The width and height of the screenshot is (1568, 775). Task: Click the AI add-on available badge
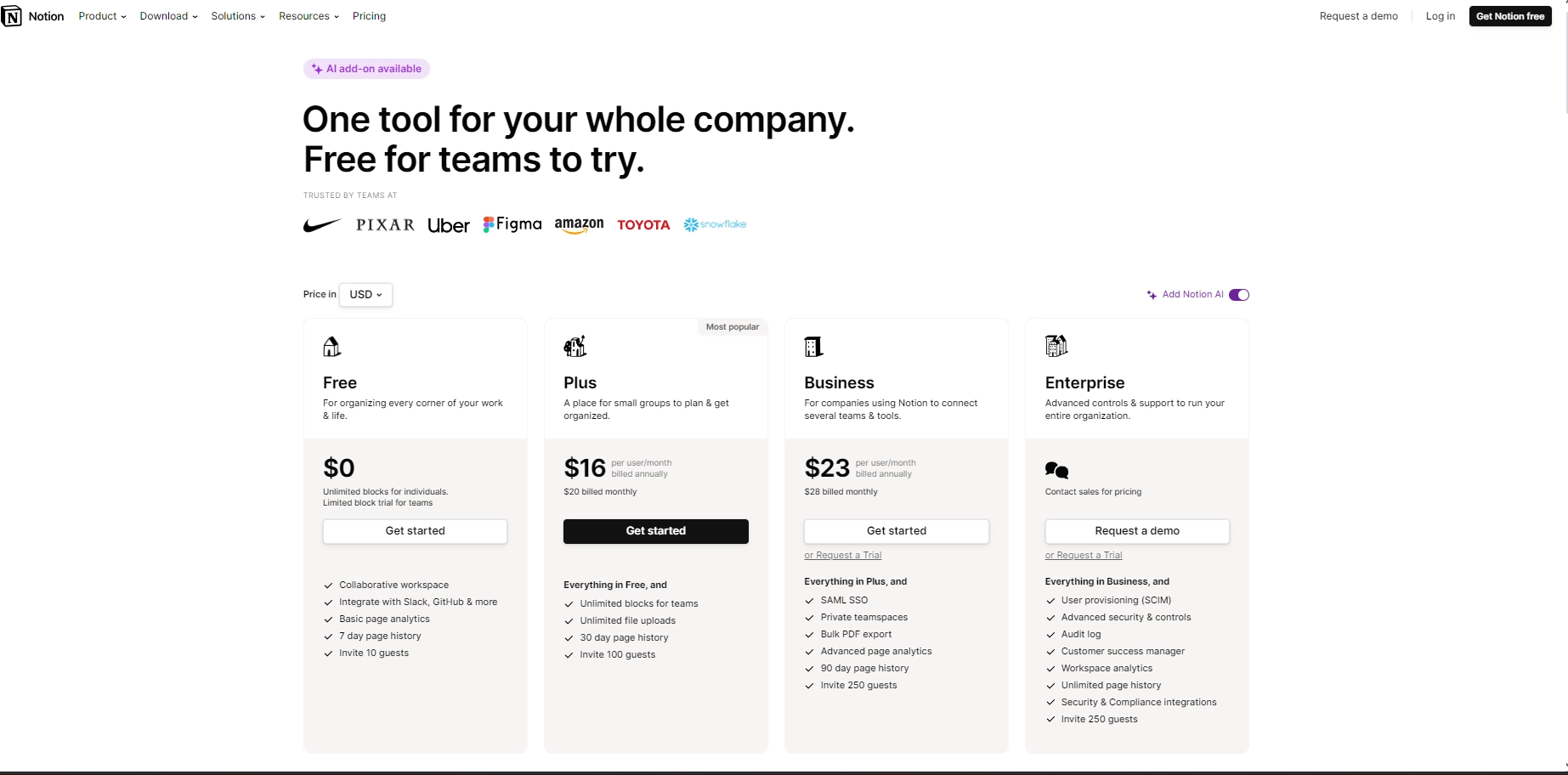pyautogui.click(x=366, y=69)
